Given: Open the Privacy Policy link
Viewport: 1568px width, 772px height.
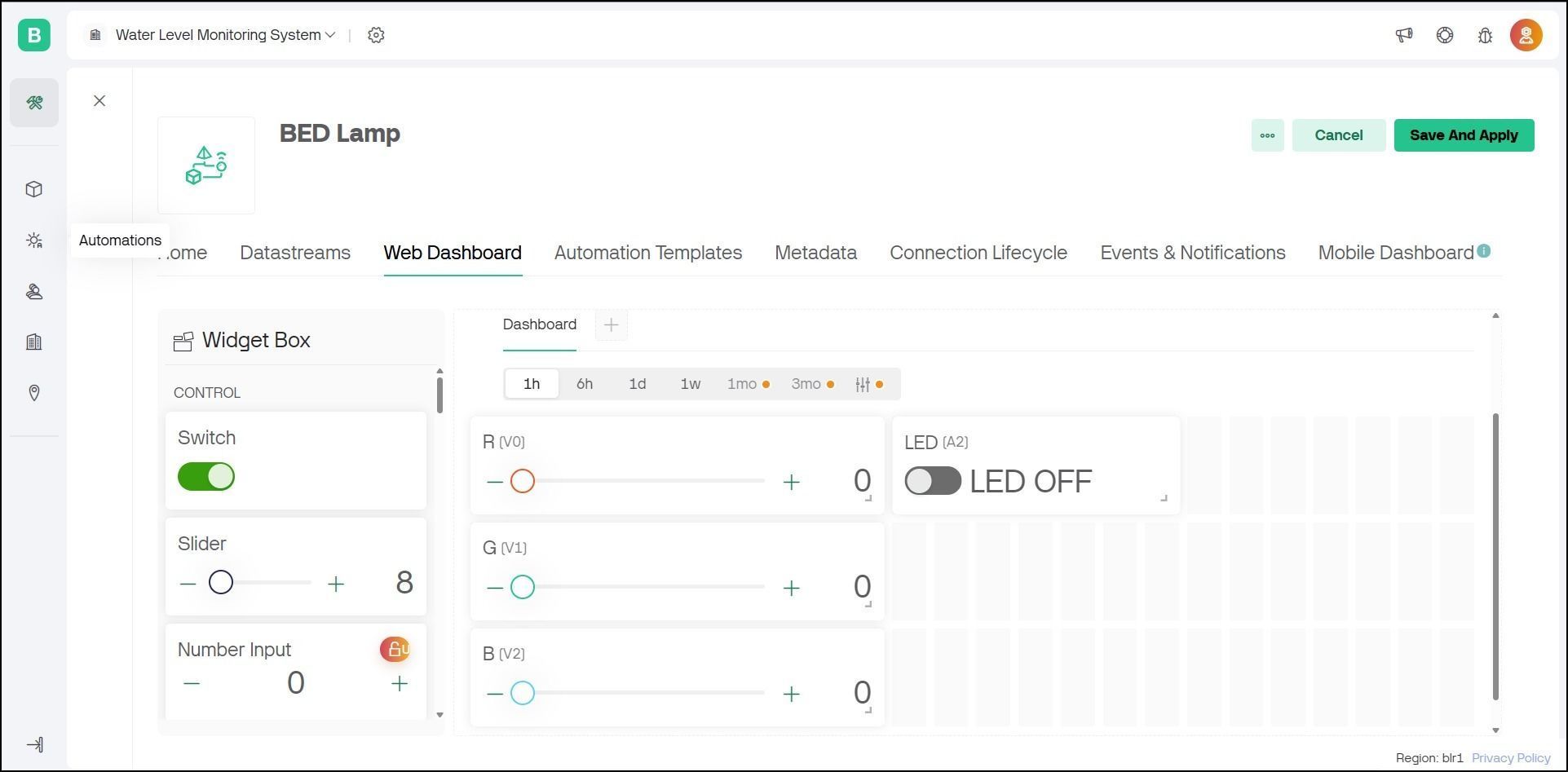Looking at the screenshot, I should (1510, 758).
